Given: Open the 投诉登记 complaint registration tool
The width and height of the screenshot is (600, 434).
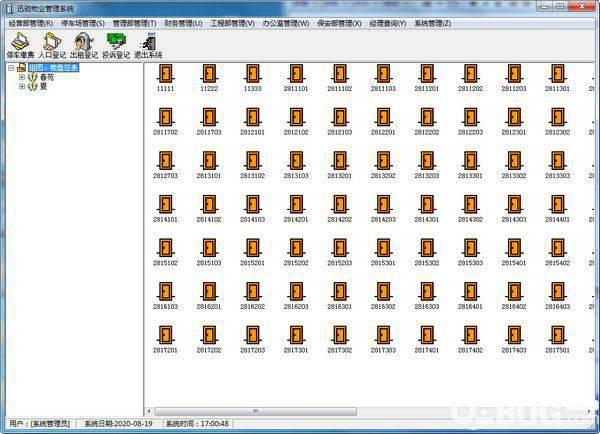Looking at the screenshot, I should click(116, 46).
